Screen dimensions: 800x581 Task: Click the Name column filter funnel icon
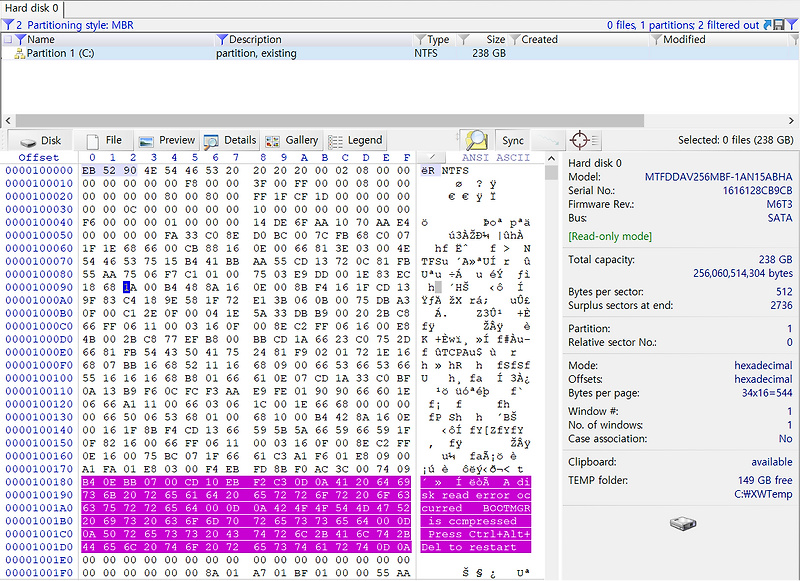20,39
